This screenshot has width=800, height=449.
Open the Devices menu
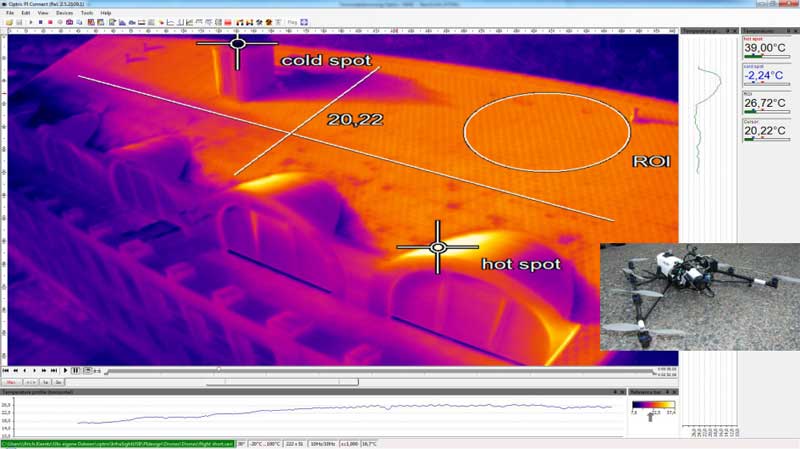coord(64,13)
